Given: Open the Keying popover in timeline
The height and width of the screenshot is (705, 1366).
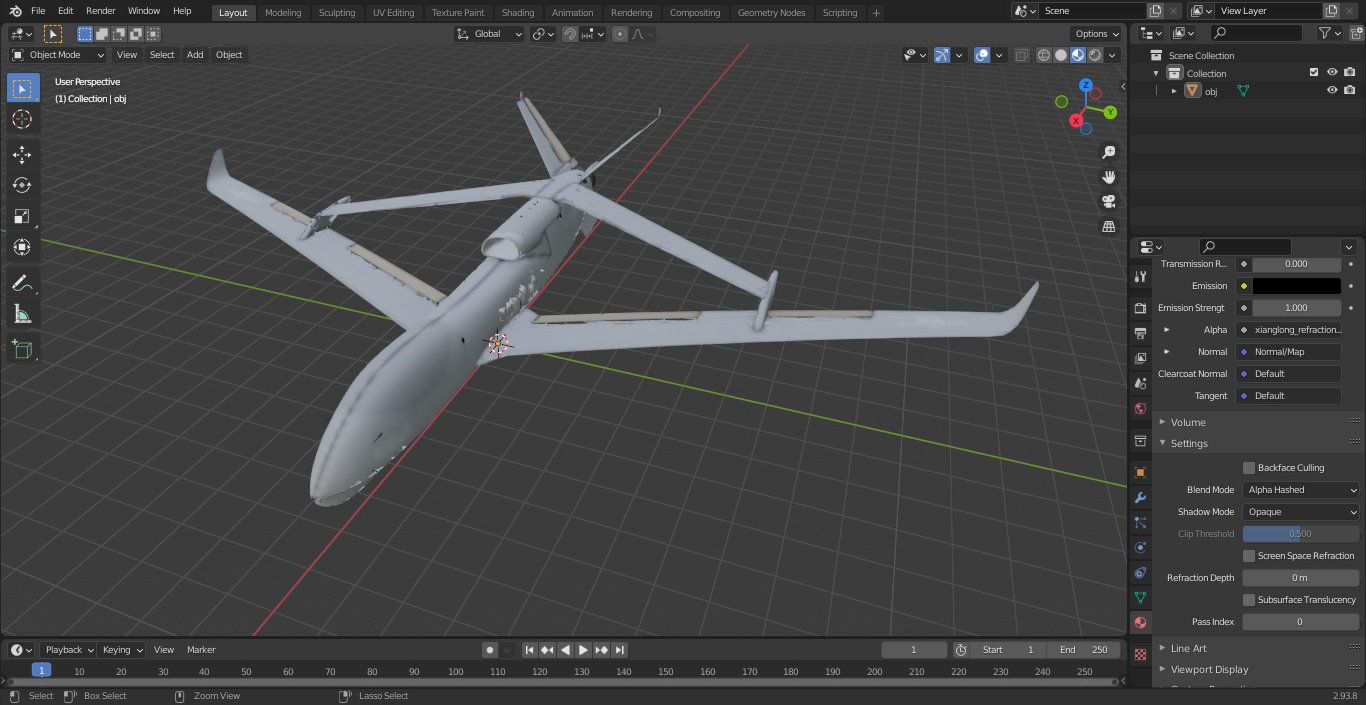Looking at the screenshot, I should click(x=122, y=650).
